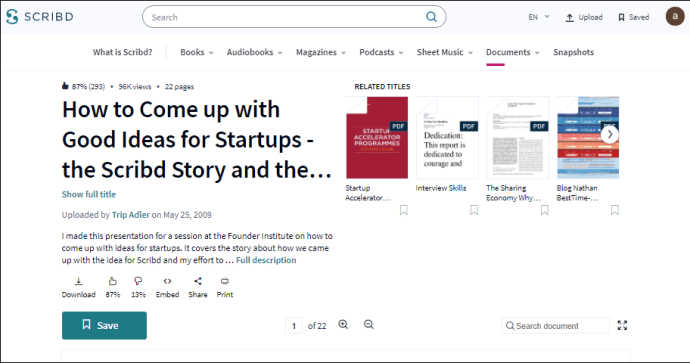The height and width of the screenshot is (363, 690).
Task: Open the What is Scribd? page
Action: pyautogui.click(x=122, y=52)
